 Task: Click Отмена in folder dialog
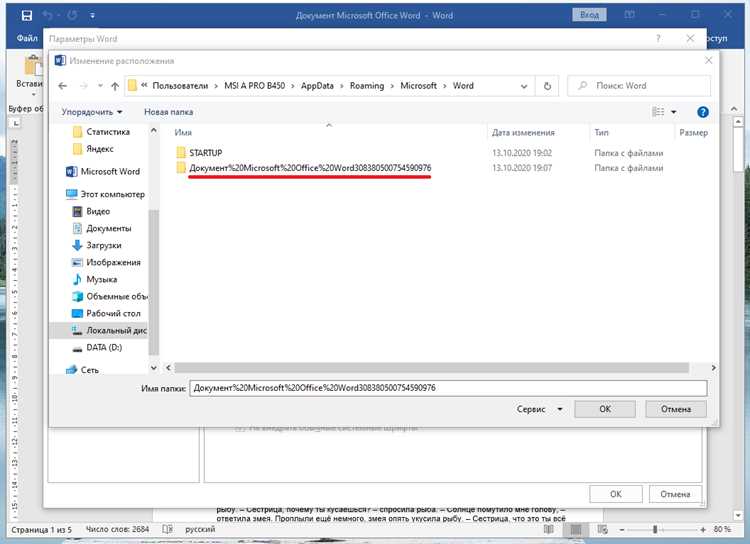click(675, 409)
